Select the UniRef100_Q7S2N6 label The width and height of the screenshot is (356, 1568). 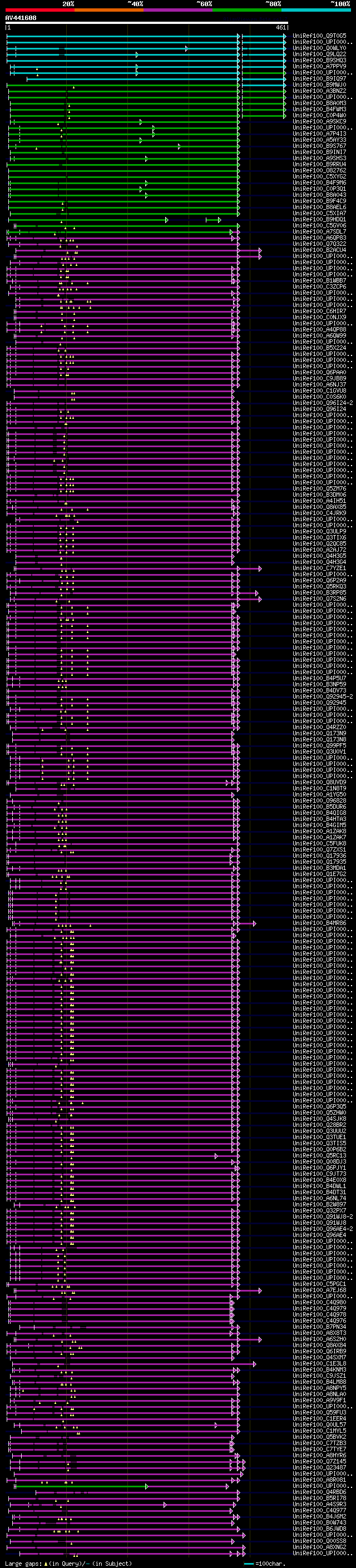(x=319, y=599)
